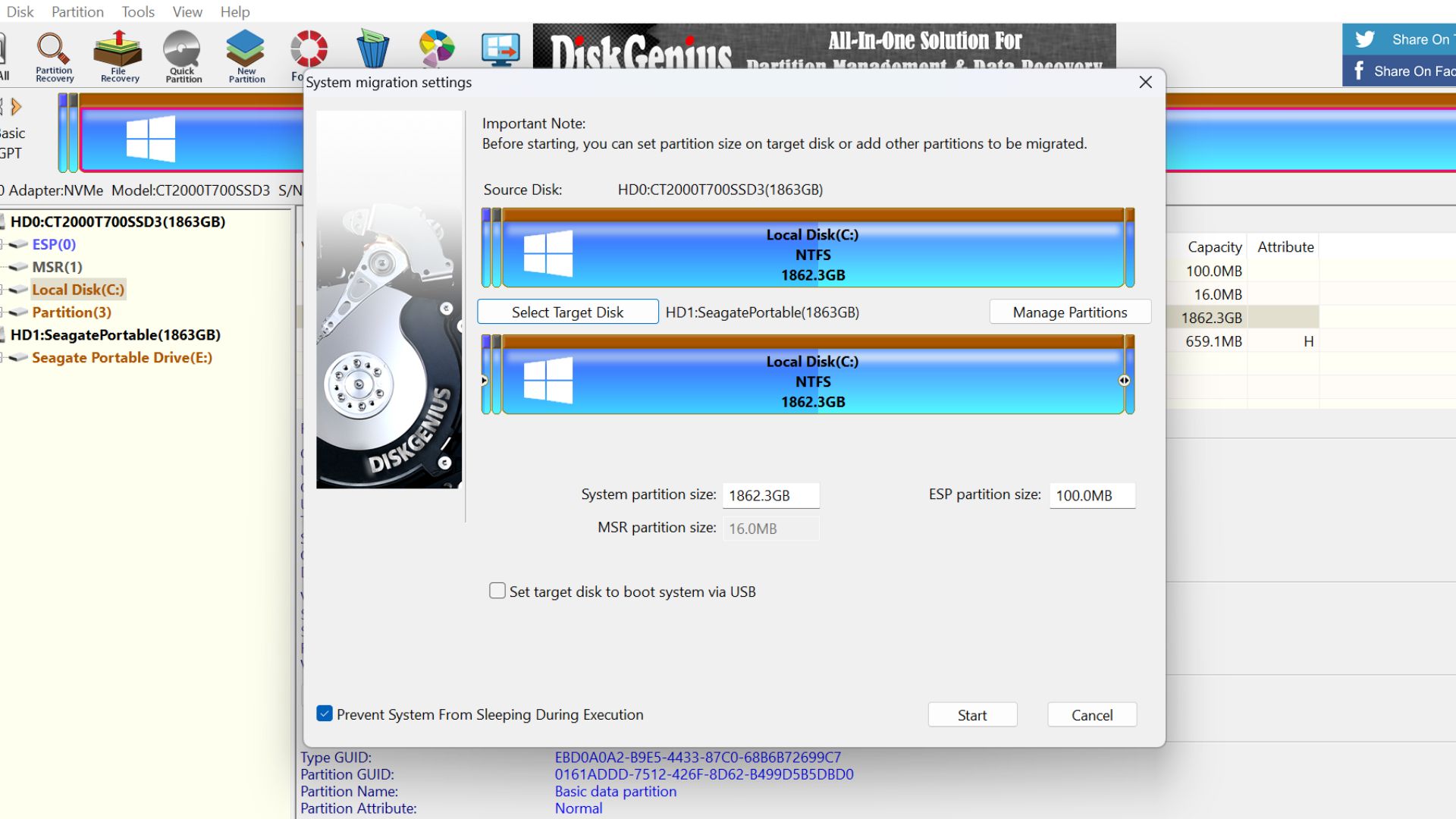Open the Partition menu
The height and width of the screenshot is (819, 1456).
tap(77, 11)
